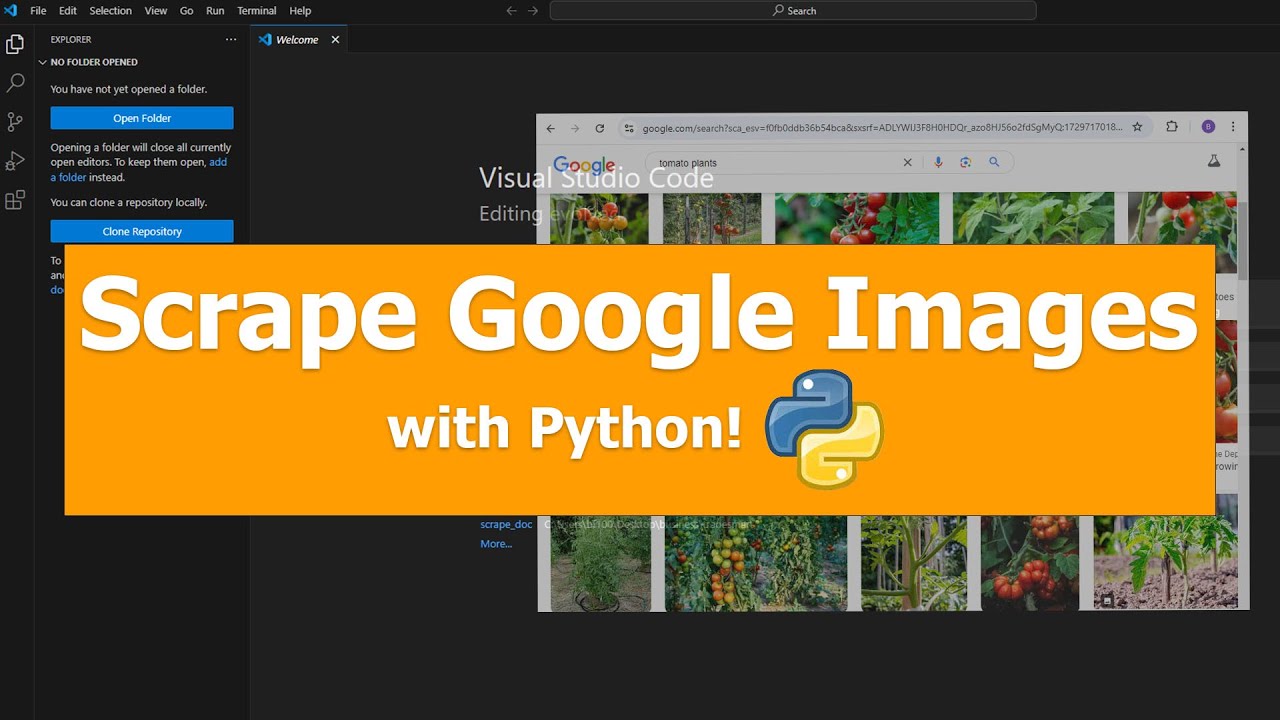Click browser forward arrow in Chrome window
Viewport: 1280px width, 720px height.
pyautogui.click(x=575, y=128)
